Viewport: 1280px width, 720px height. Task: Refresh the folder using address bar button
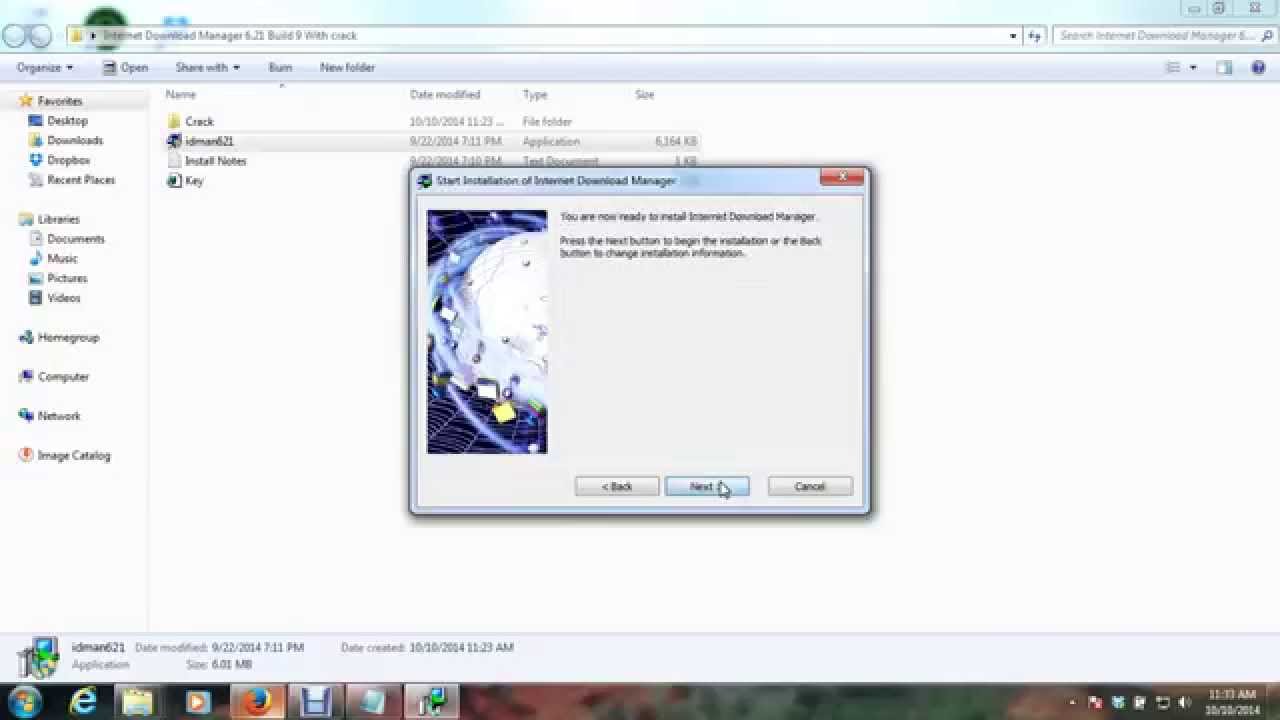coord(1034,36)
